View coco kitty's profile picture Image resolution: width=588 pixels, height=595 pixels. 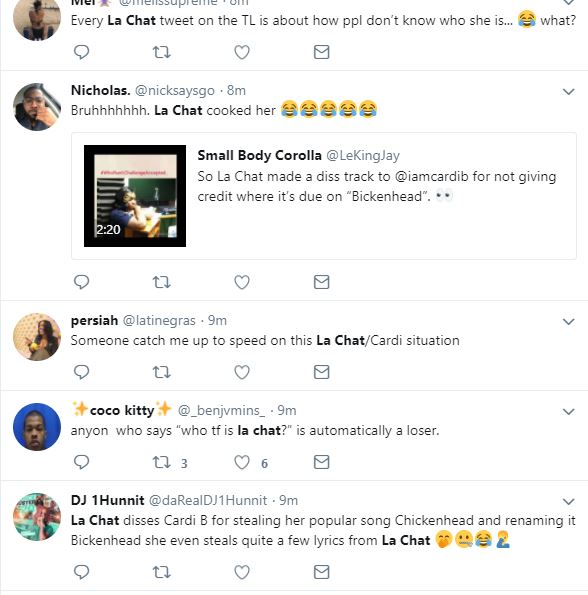tap(37, 427)
